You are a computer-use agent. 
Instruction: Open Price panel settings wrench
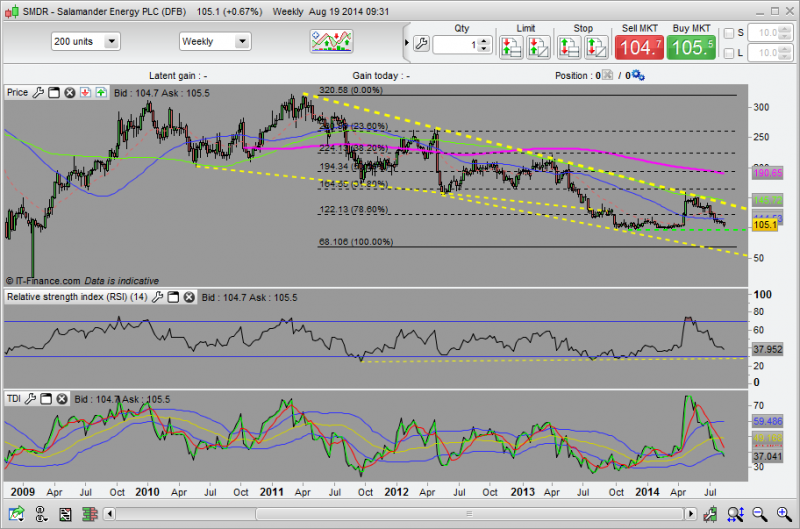click(38, 93)
